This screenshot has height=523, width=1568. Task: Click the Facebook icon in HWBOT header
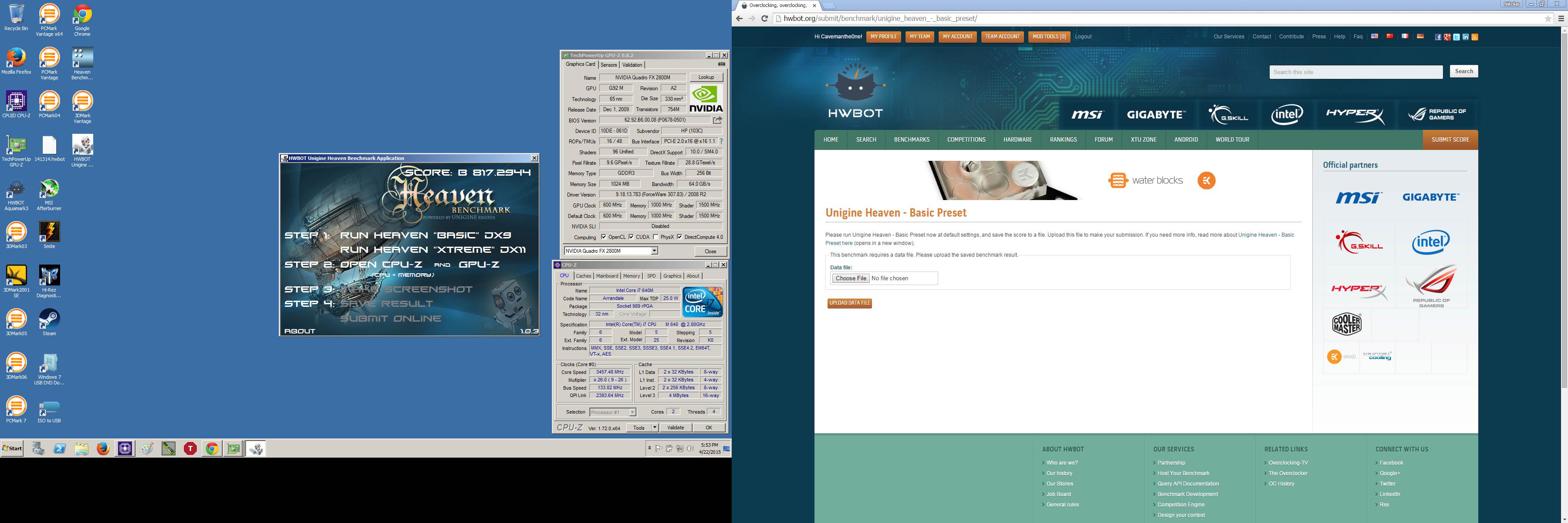point(1438,37)
